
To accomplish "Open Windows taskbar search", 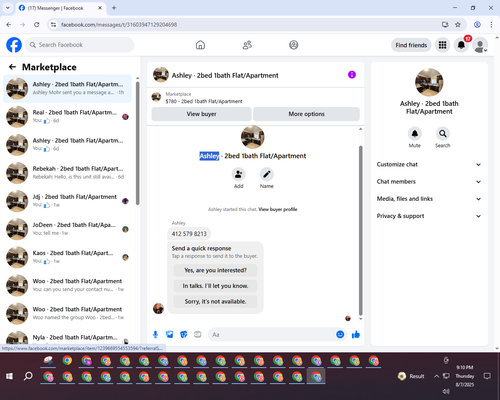I will (28, 376).
